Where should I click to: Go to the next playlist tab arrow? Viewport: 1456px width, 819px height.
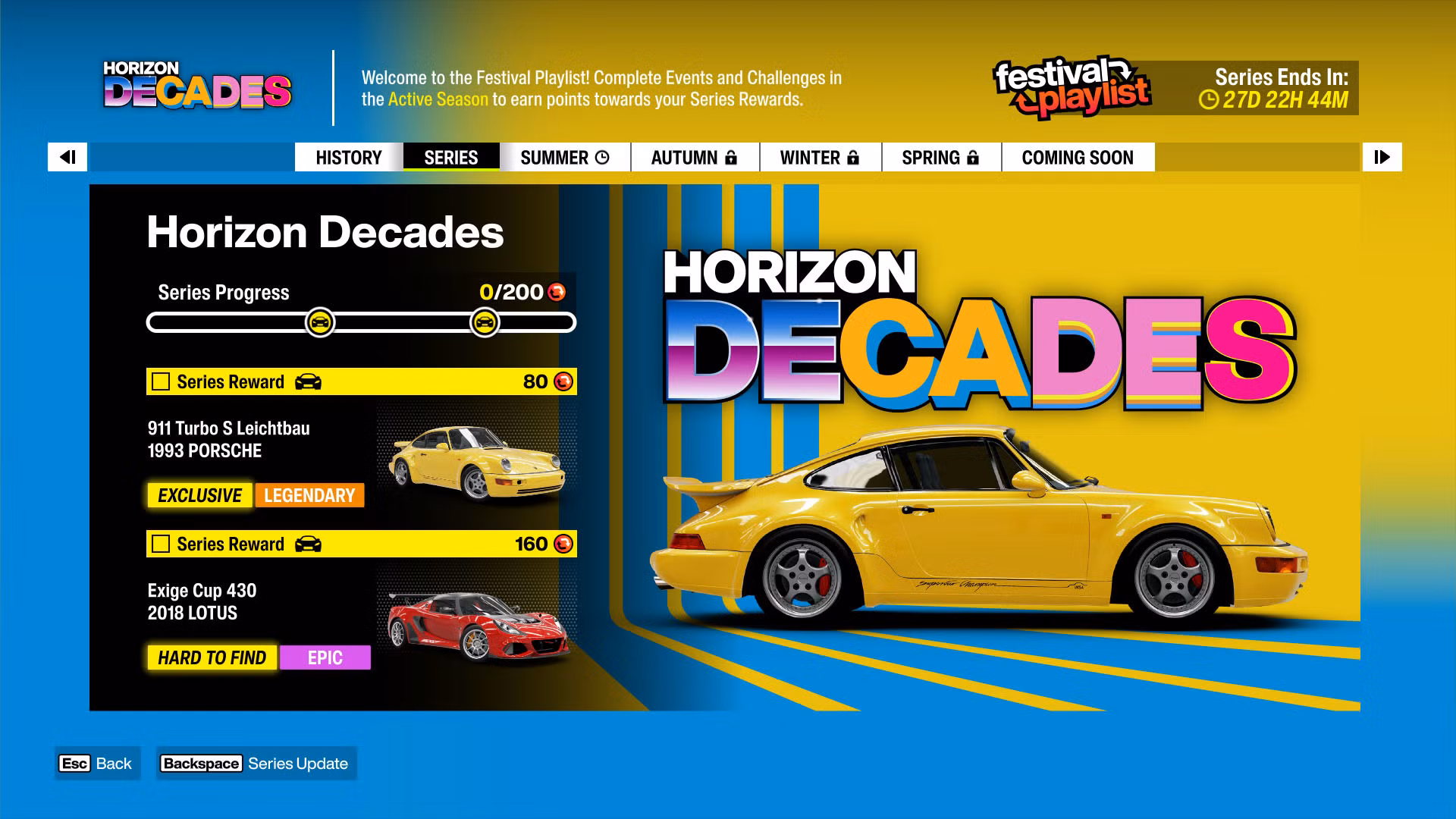point(1382,157)
